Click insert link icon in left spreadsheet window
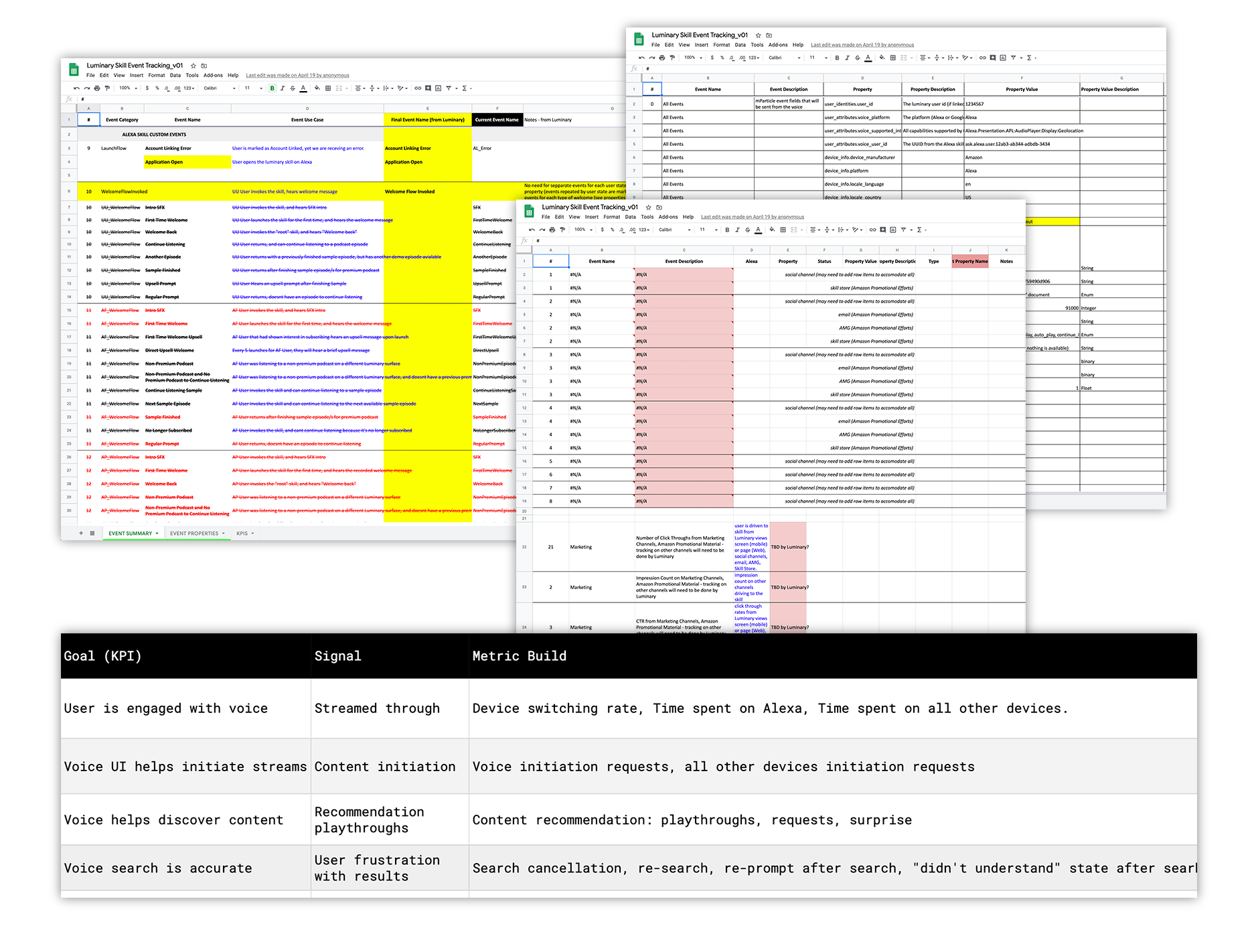 pyautogui.click(x=417, y=88)
